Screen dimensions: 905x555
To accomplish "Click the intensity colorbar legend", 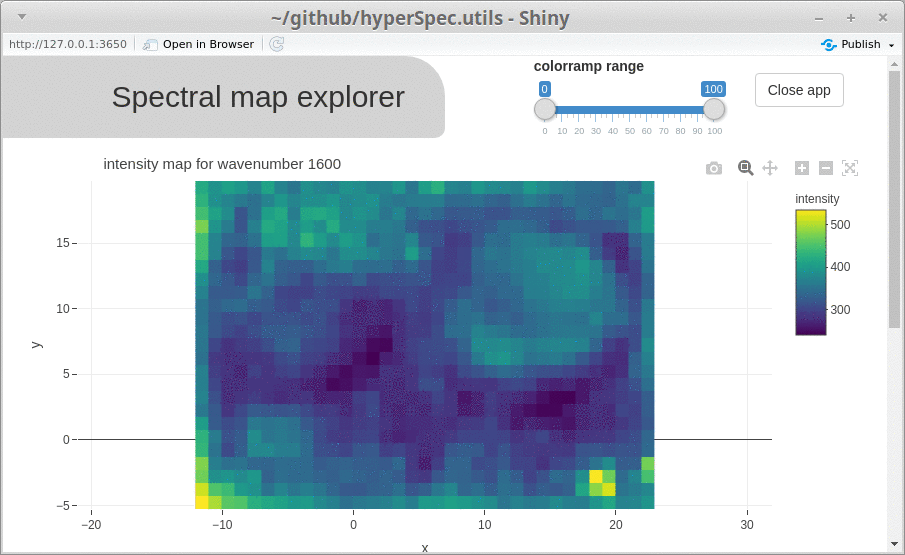I will click(811, 272).
